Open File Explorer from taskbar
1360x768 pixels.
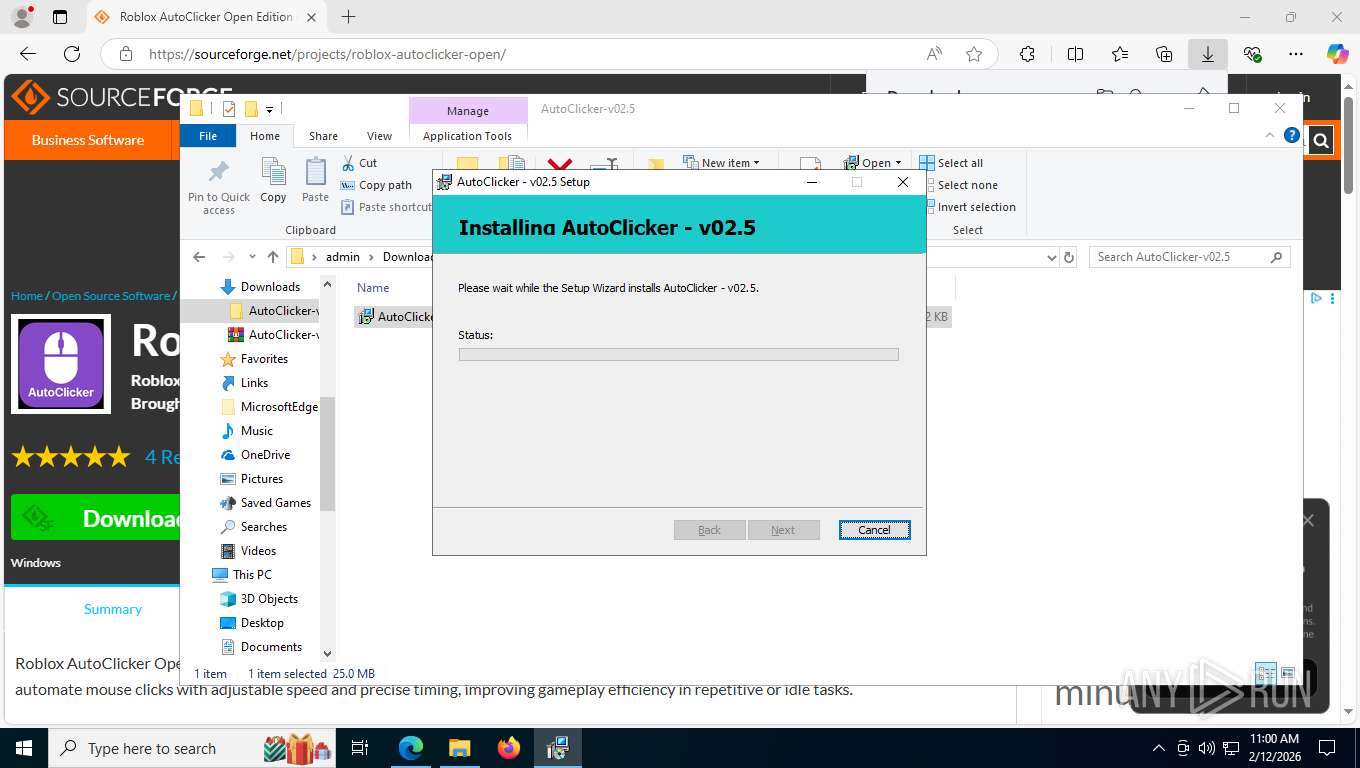tap(459, 748)
